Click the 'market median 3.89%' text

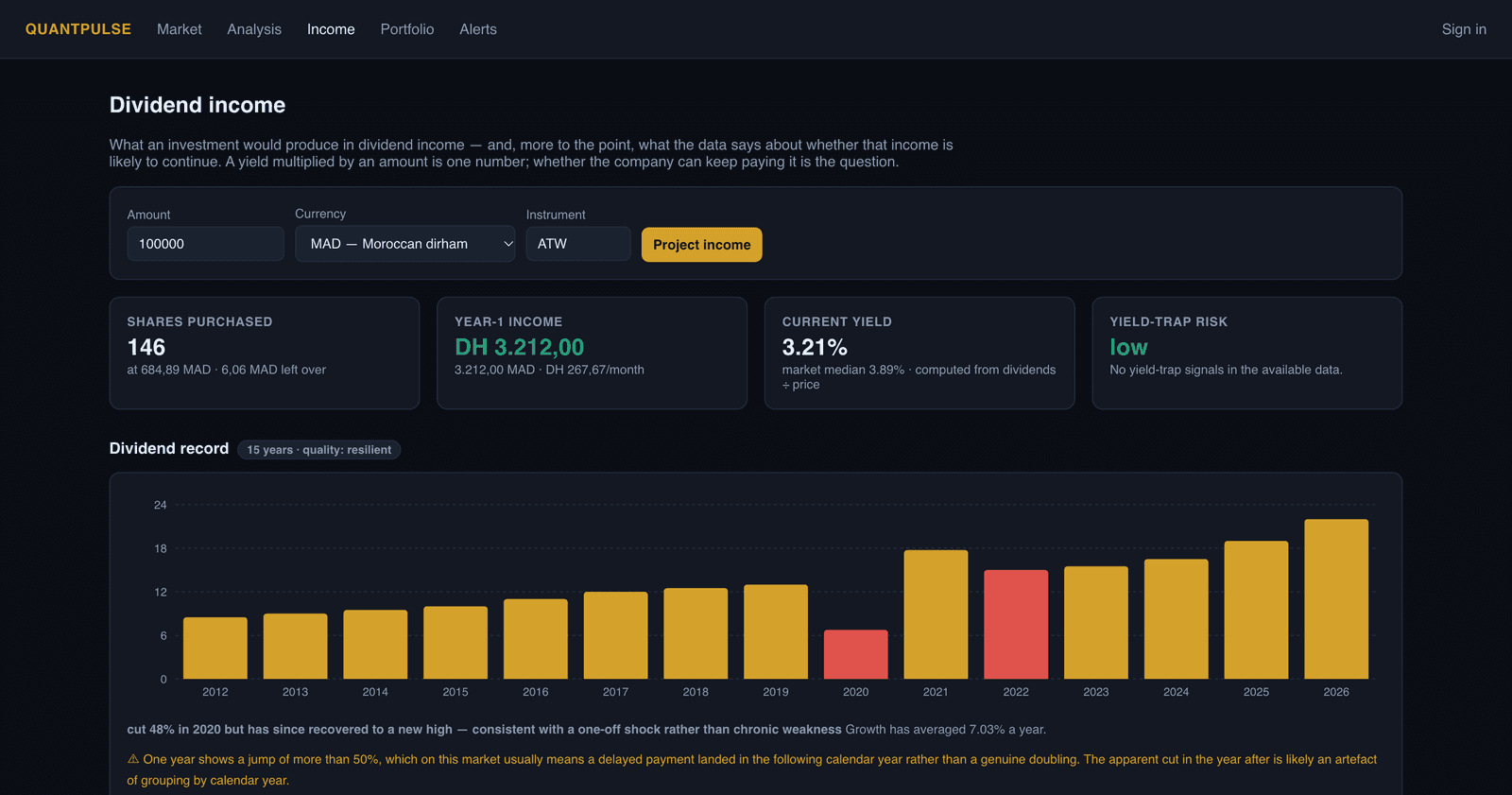coord(843,370)
